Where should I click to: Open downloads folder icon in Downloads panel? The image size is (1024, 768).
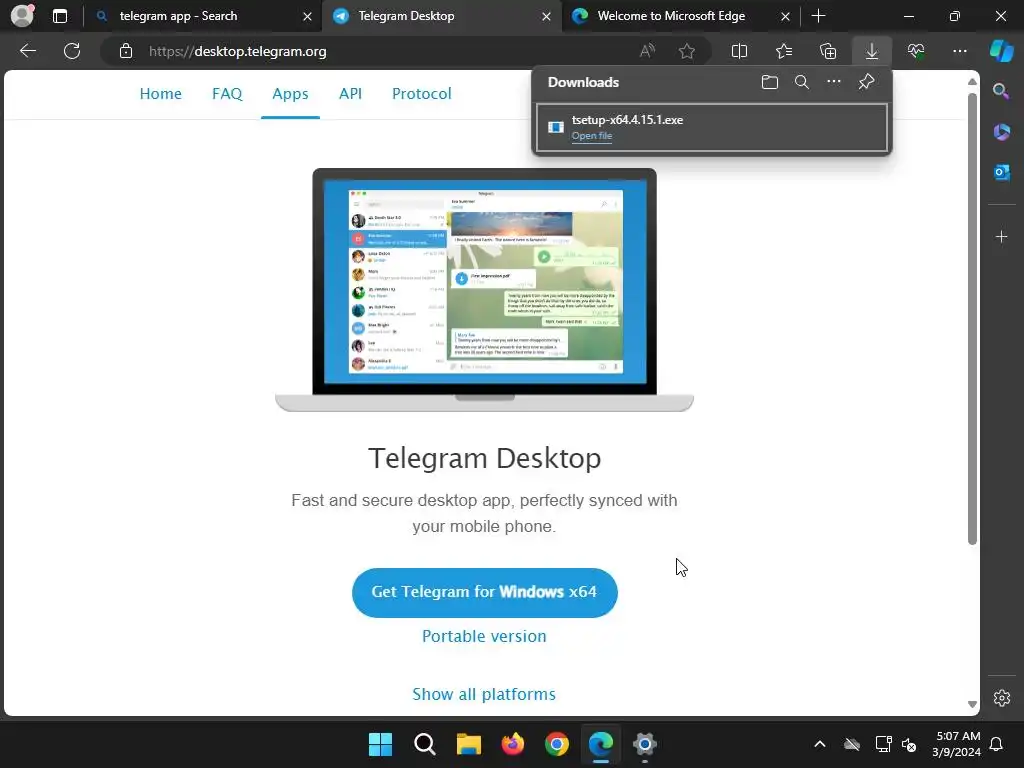(x=770, y=82)
